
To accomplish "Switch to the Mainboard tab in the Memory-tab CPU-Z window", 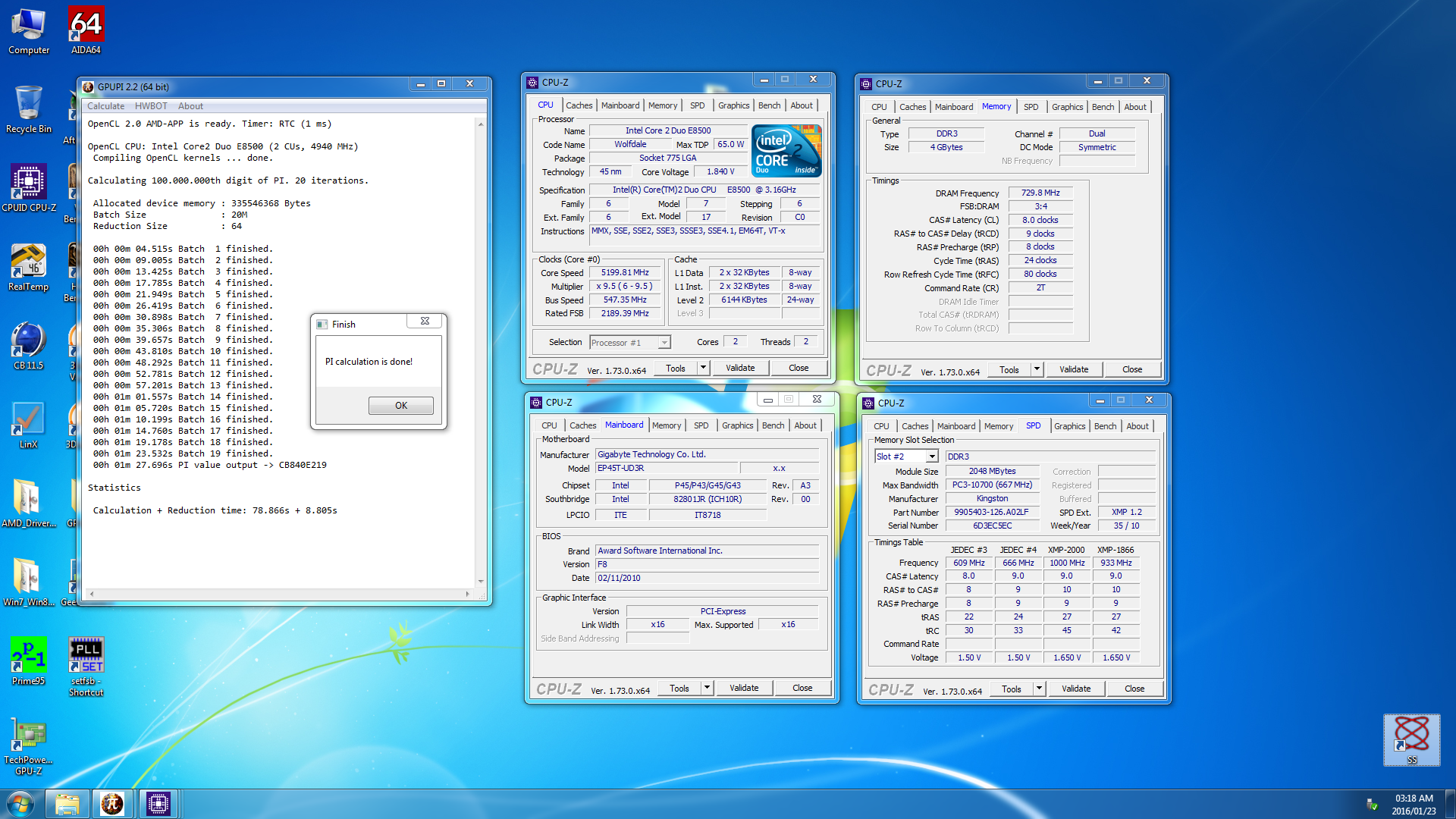I will point(953,107).
